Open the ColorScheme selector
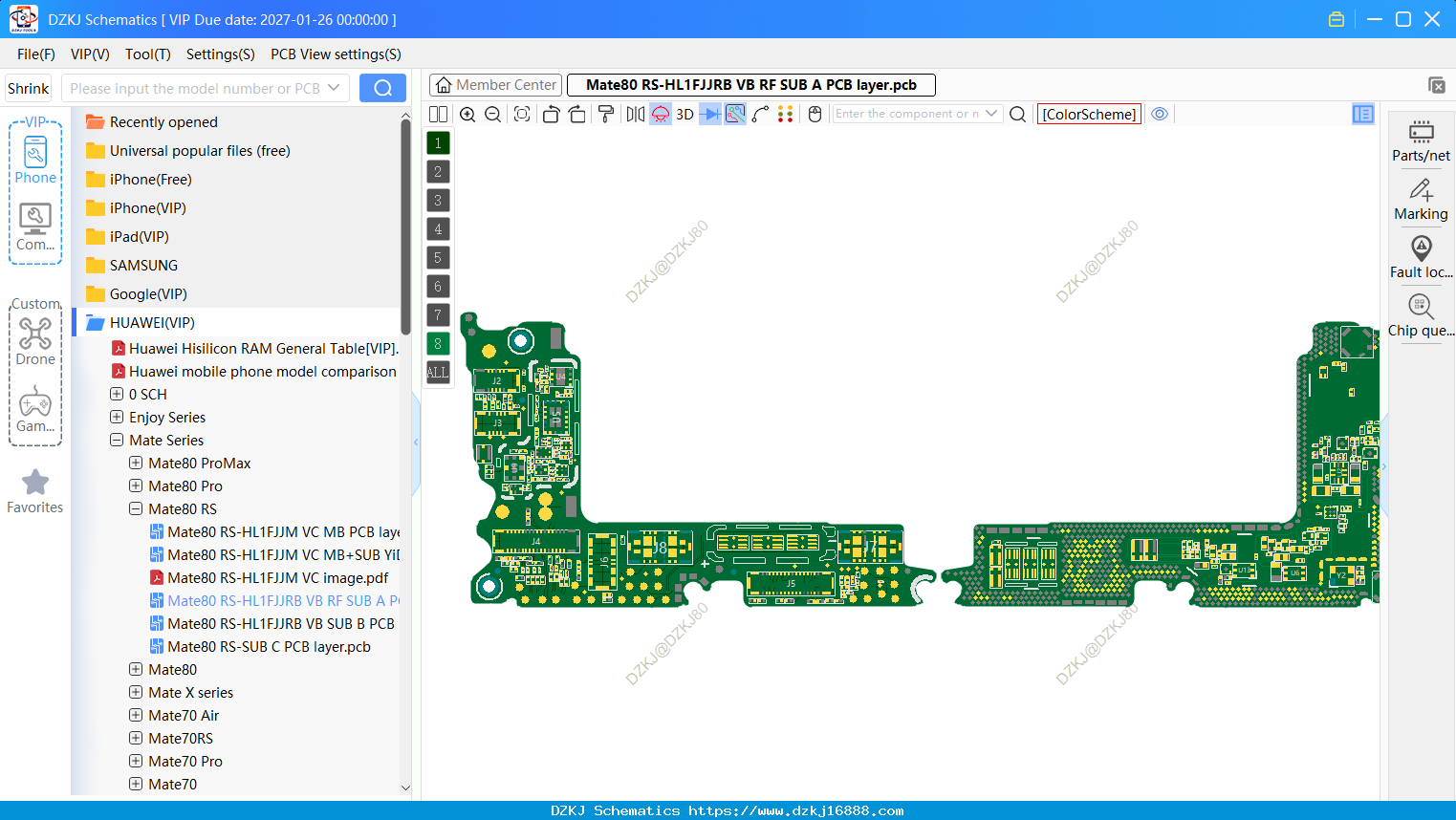1456x820 pixels. tap(1089, 114)
